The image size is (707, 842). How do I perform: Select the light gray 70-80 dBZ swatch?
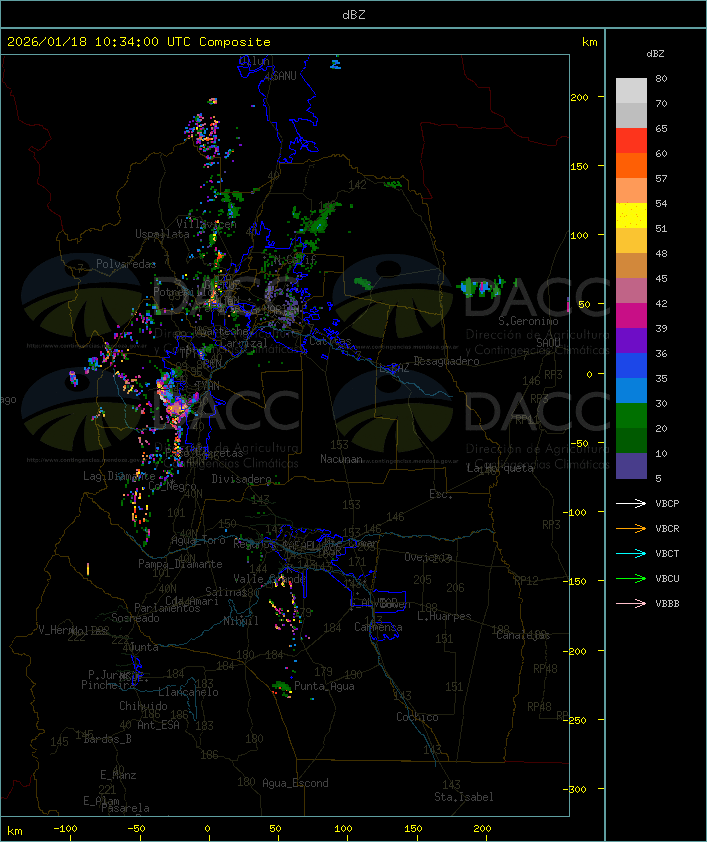[x=631, y=91]
